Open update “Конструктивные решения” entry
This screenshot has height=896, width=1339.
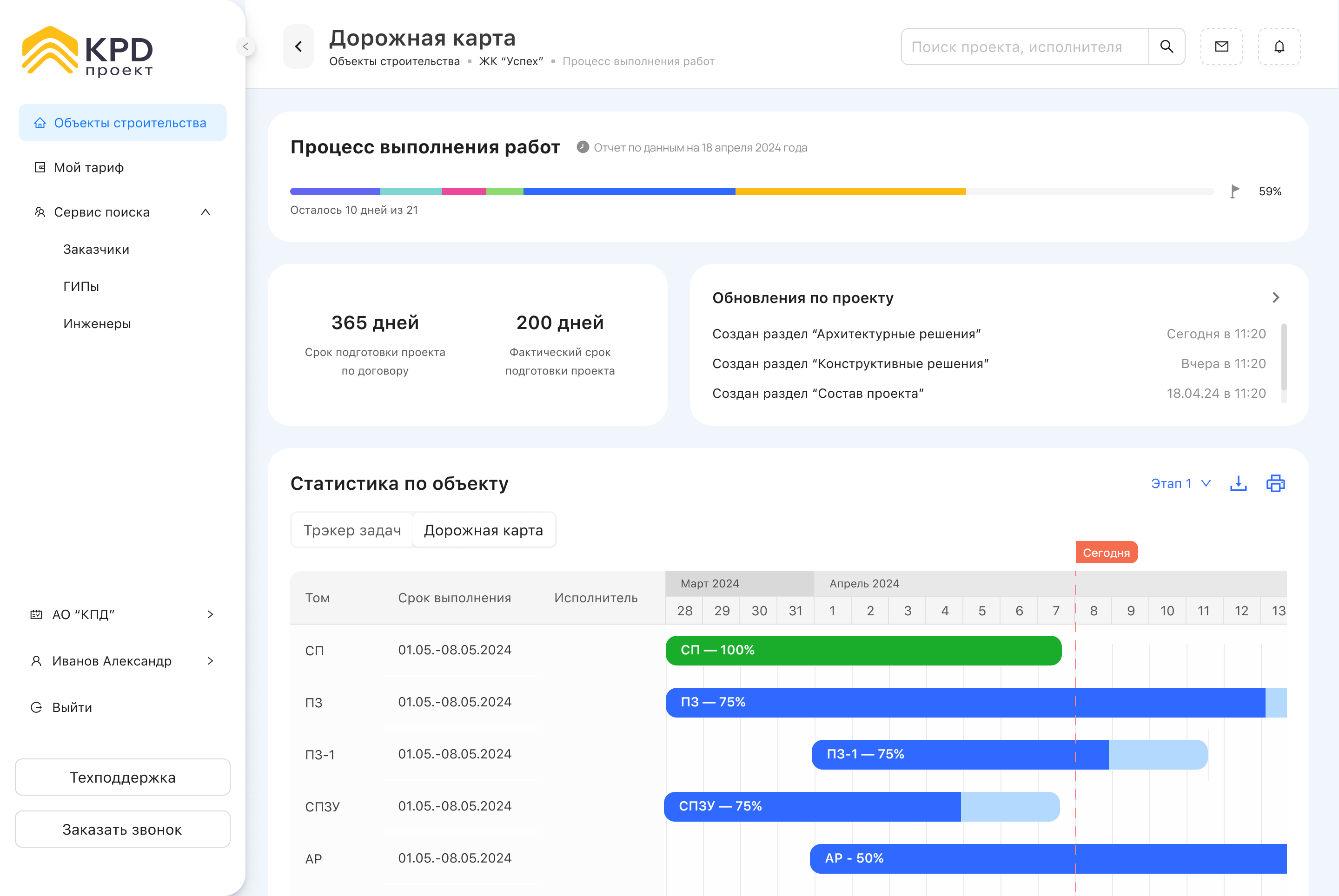pos(989,363)
